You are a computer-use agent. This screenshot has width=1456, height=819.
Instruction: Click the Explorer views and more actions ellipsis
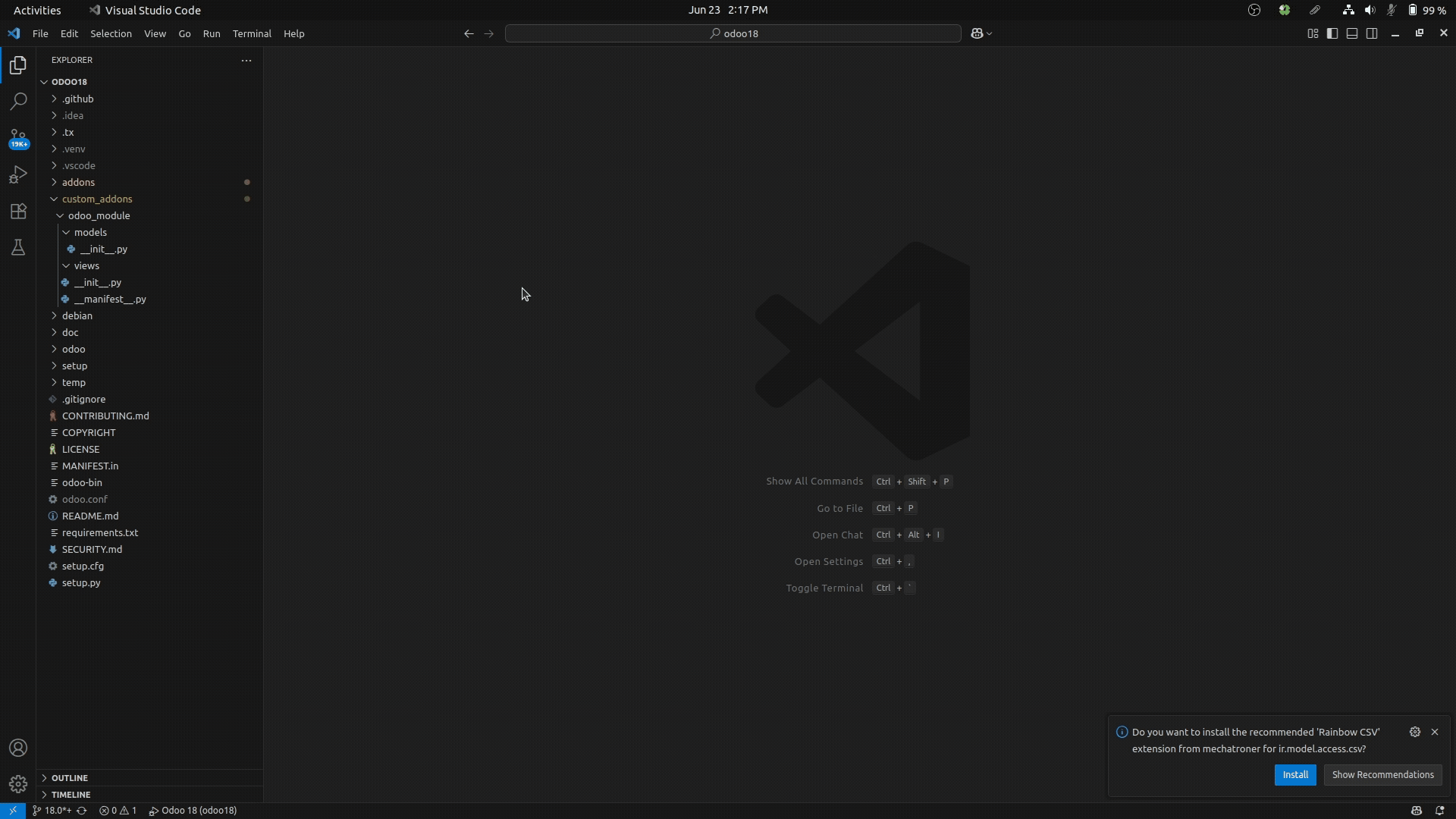[x=246, y=60]
